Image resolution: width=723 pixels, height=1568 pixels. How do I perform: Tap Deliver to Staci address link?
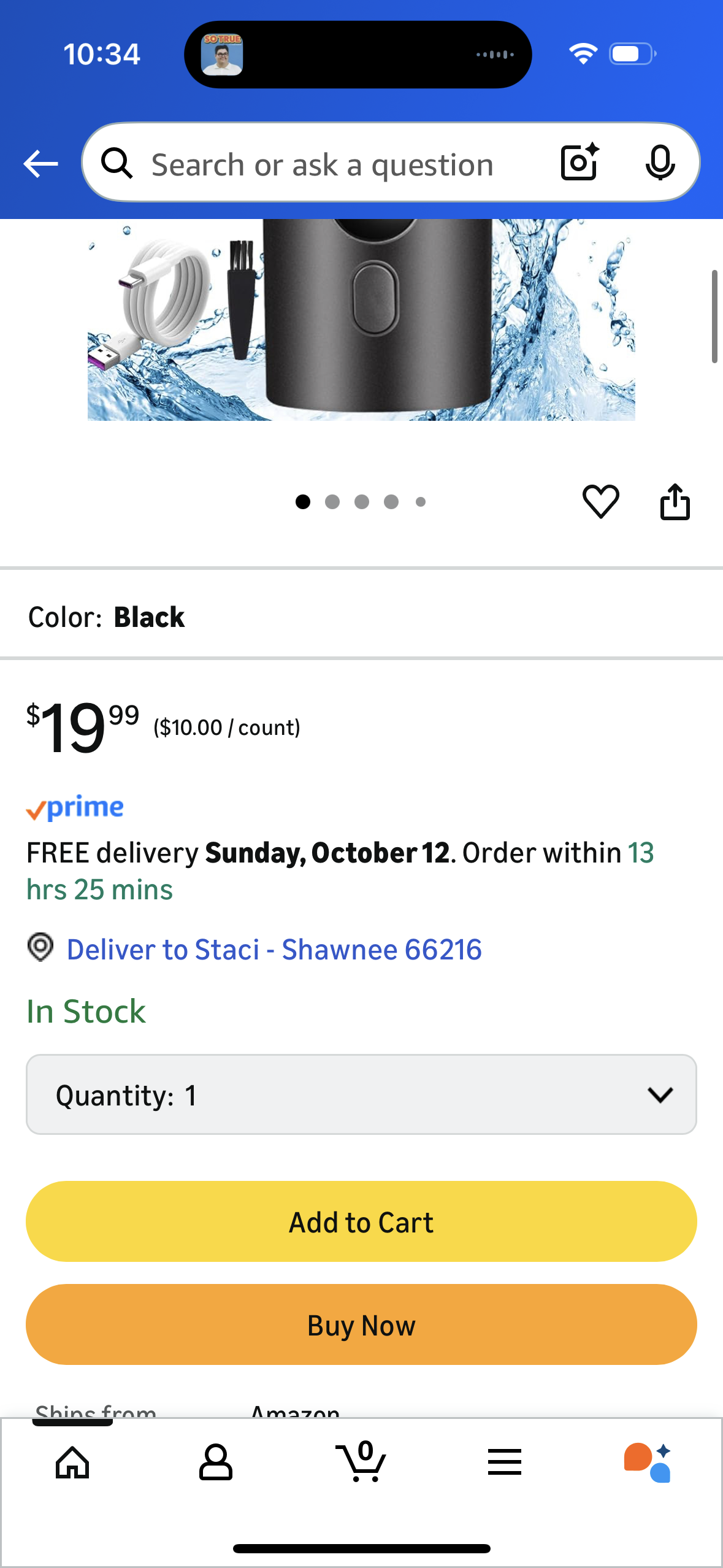(274, 950)
